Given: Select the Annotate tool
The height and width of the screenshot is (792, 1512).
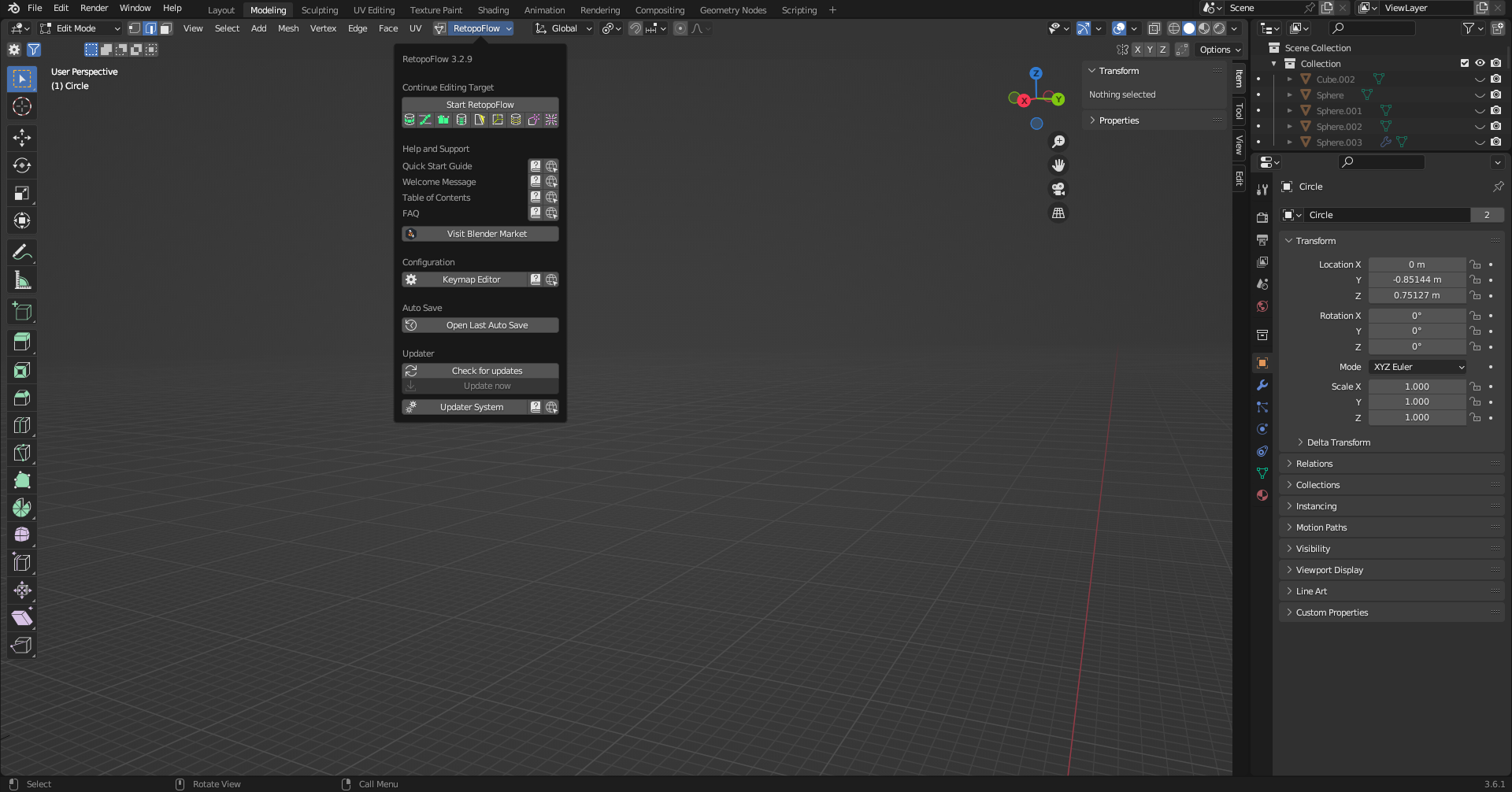Looking at the screenshot, I should tap(22, 252).
